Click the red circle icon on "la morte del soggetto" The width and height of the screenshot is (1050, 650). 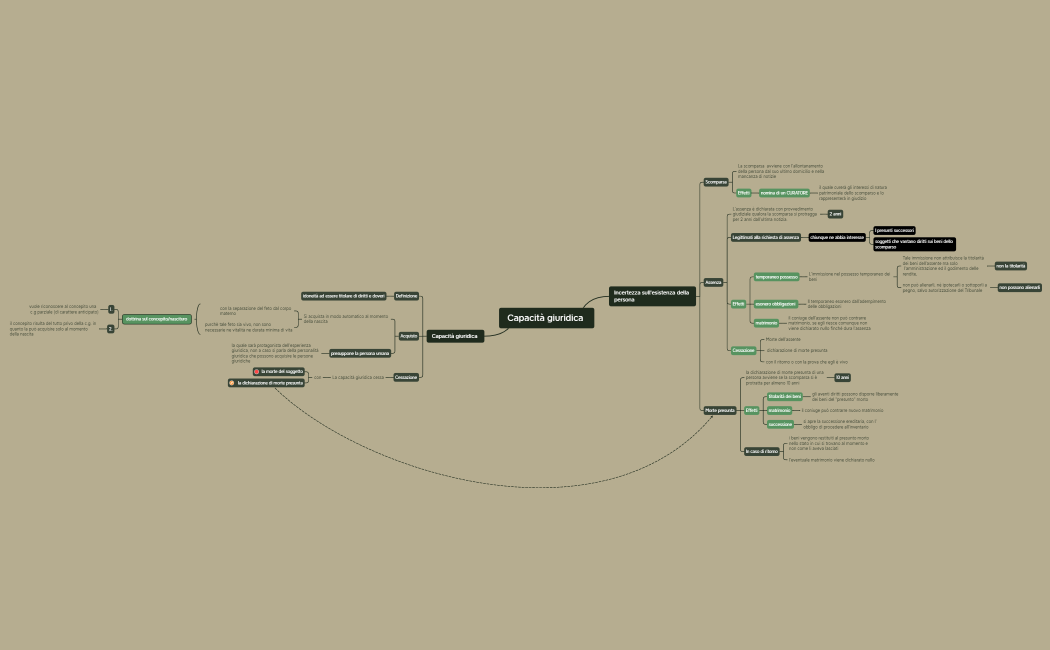pyautogui.click(x=257, y=371)
